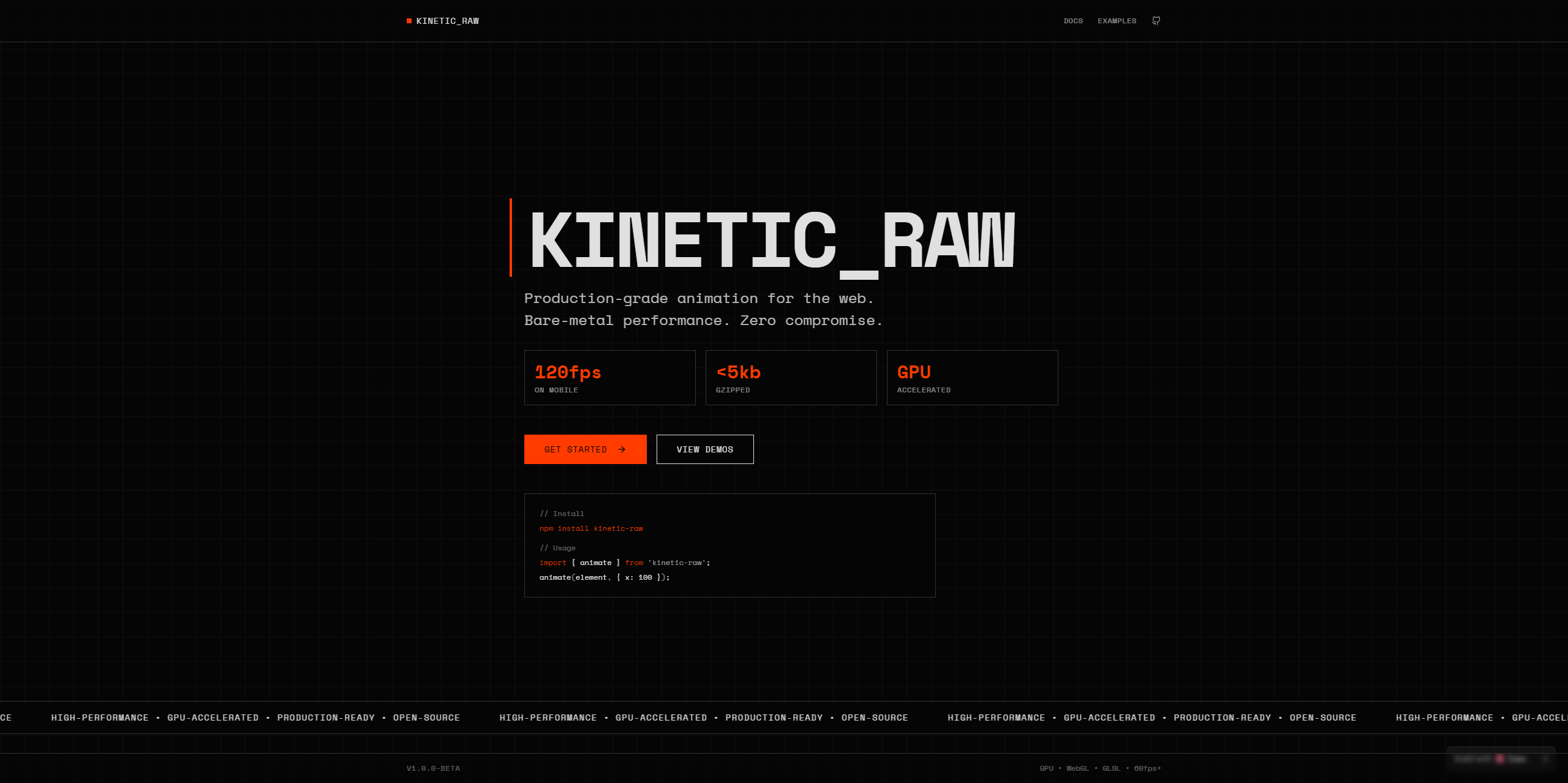Click the '// Install' comment line

562,514
